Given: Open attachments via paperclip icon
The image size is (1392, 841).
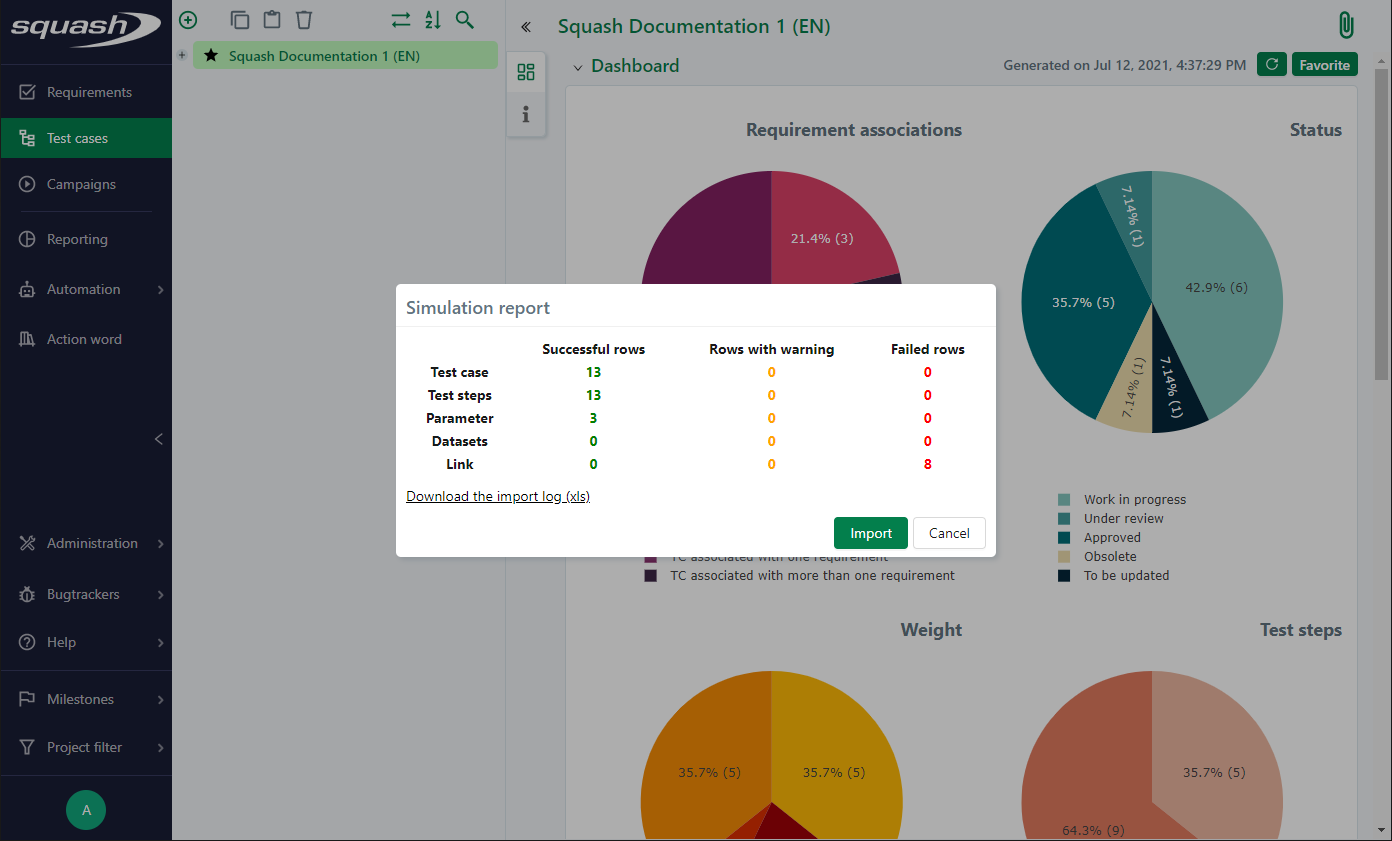Looking at the screenshot, I should [x=1346, y=26].
